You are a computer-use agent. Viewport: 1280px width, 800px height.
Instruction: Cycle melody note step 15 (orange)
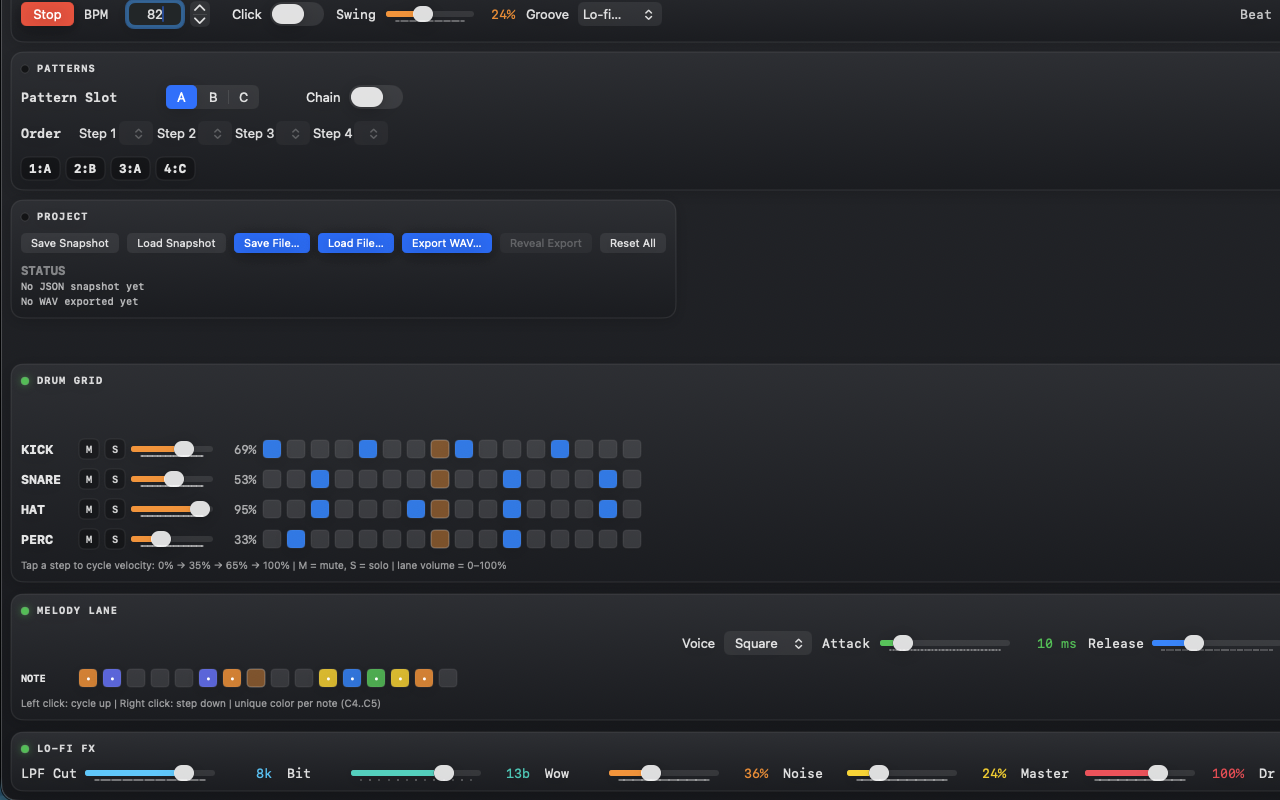tap(424, 678)
